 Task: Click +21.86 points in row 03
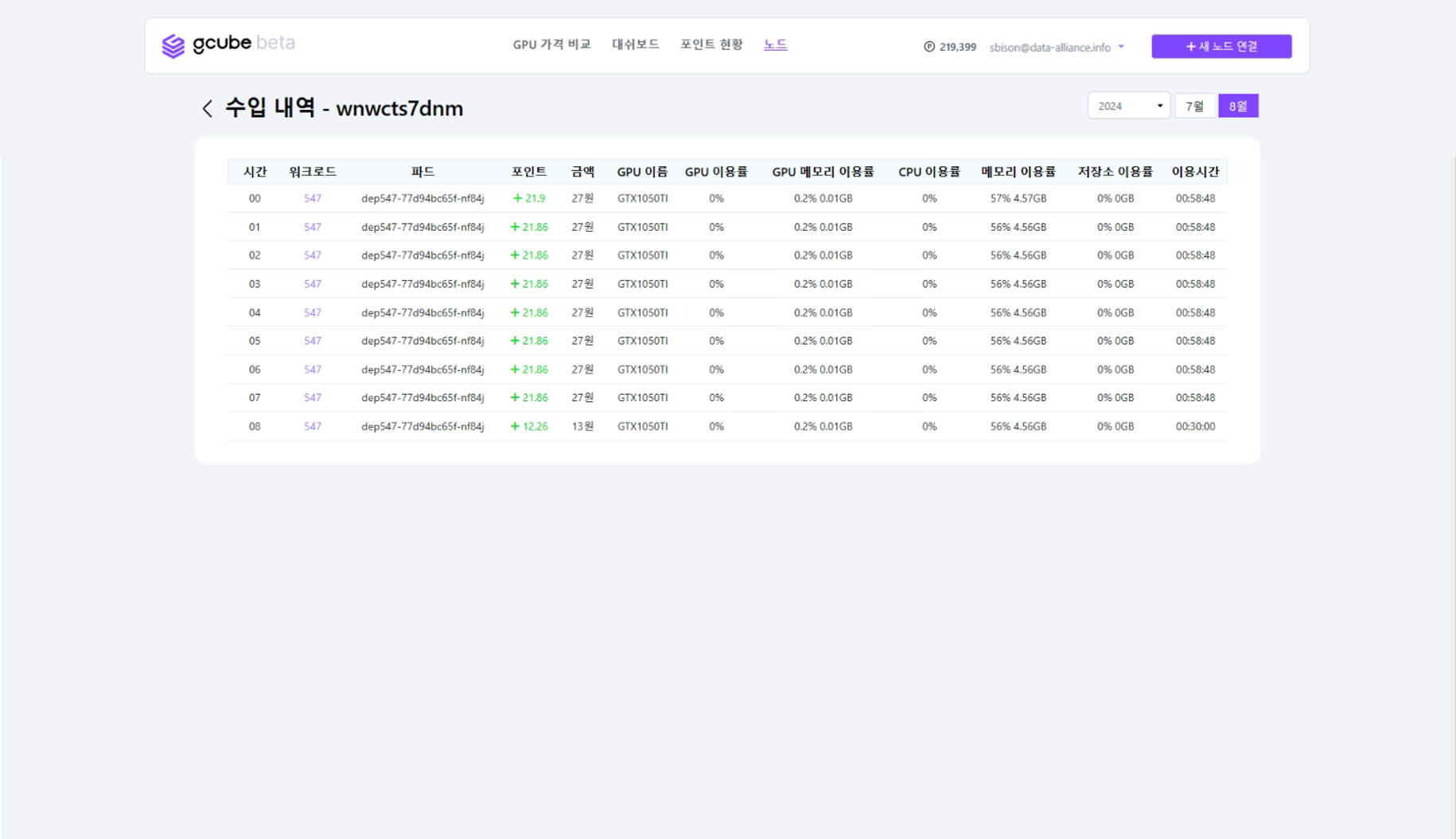pos(529,284)
